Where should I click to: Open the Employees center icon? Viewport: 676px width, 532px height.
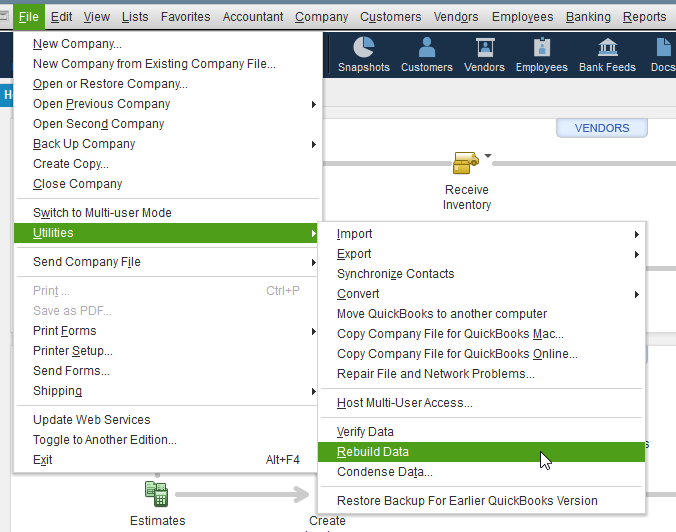coord(541,54)
